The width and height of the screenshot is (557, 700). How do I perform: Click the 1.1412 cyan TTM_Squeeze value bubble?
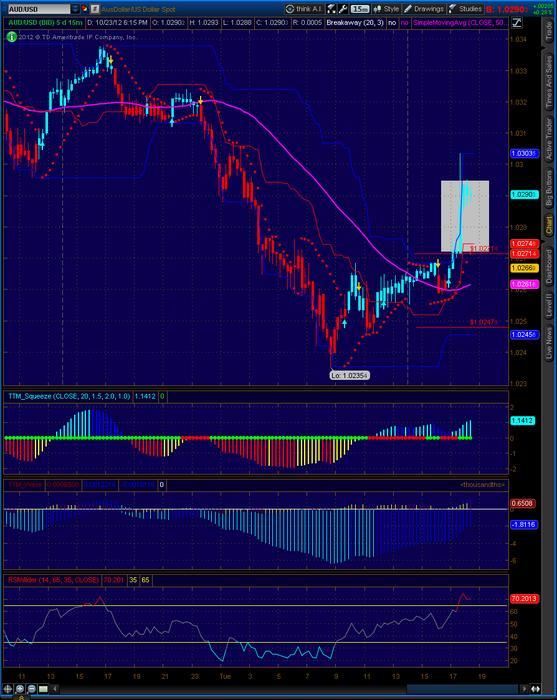coord(523,421)
